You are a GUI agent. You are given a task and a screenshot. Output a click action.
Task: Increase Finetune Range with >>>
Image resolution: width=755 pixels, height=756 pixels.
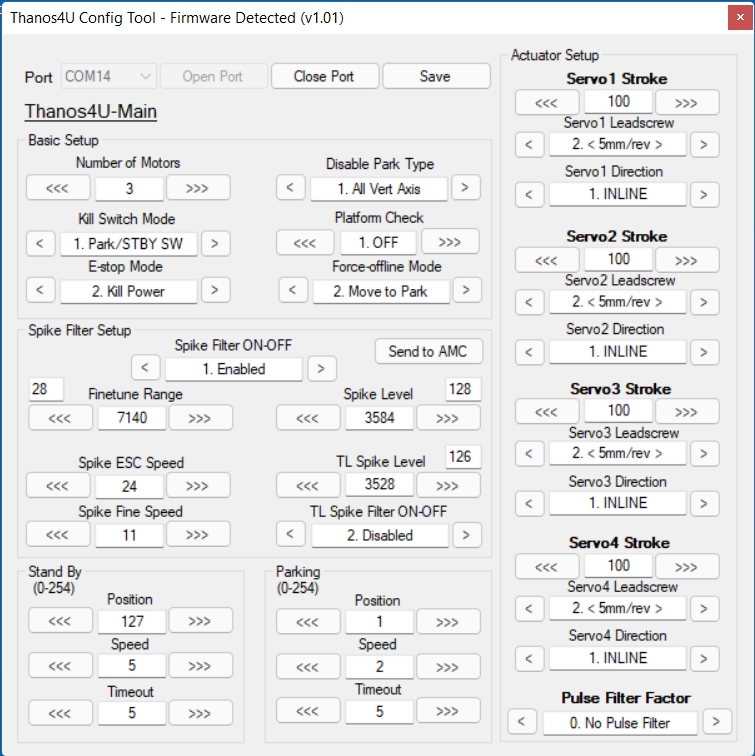click(201, 418)
